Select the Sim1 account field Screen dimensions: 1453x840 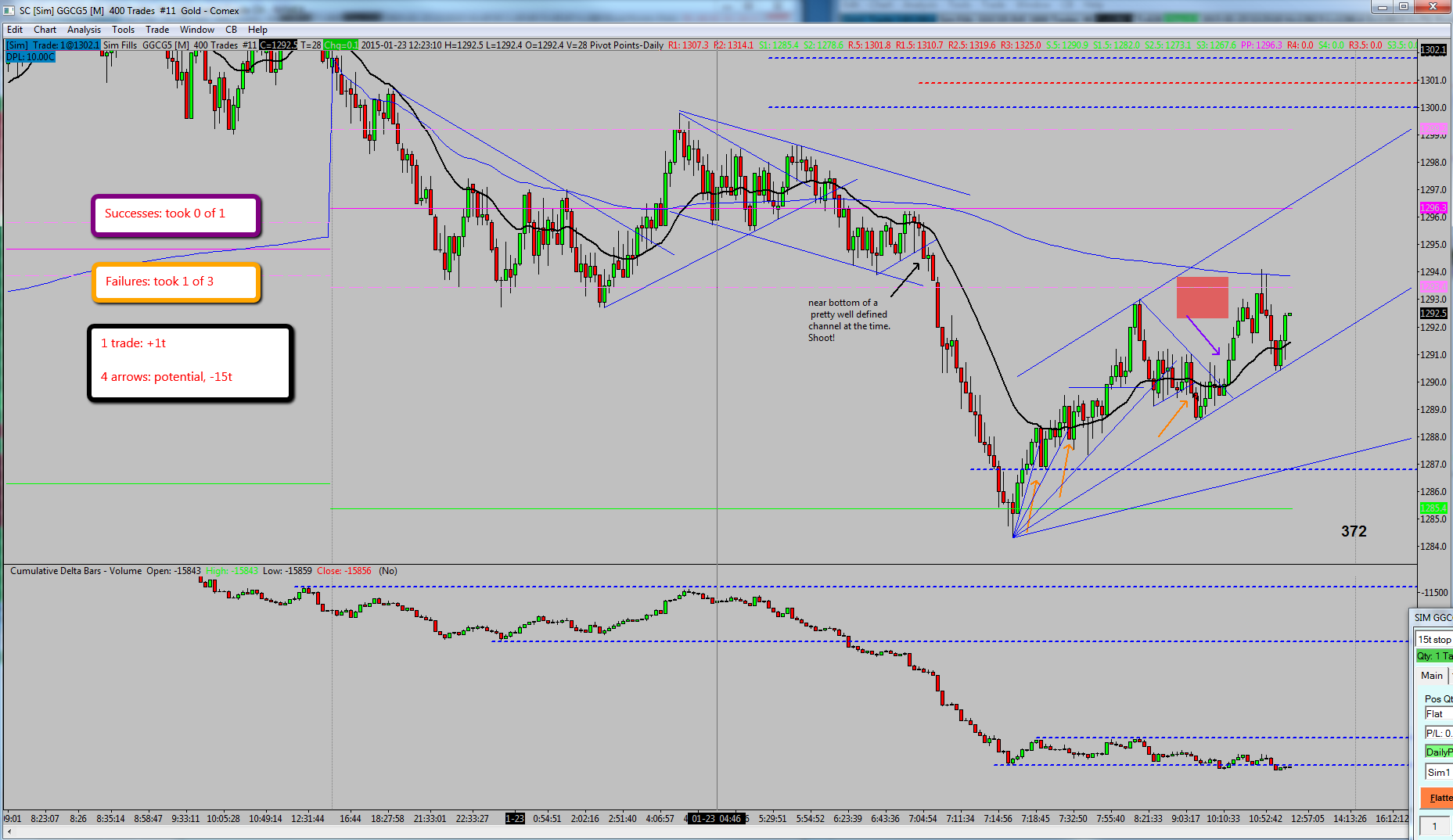[1438, 772]
